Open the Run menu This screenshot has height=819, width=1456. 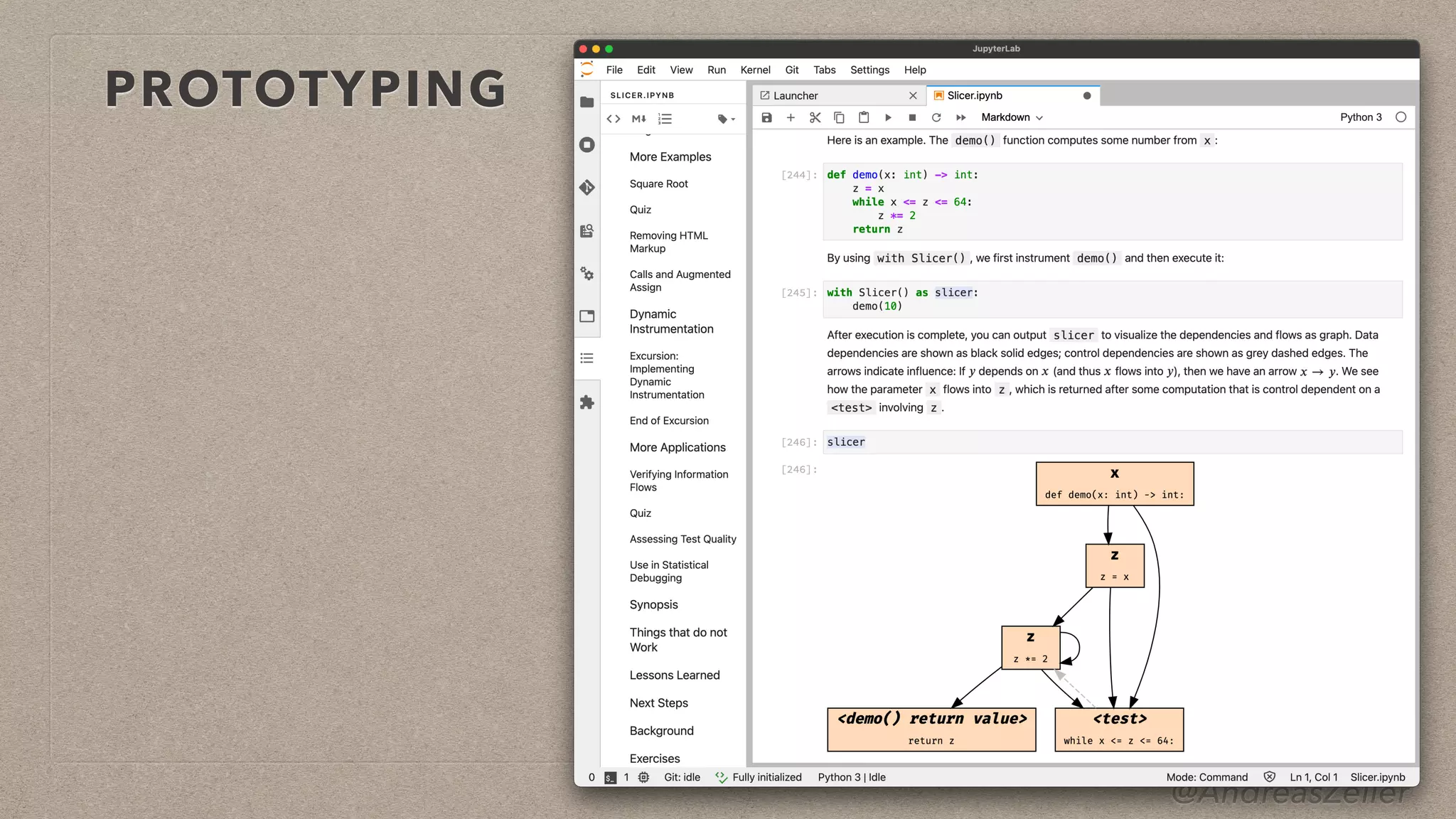(x=717, y=70)
